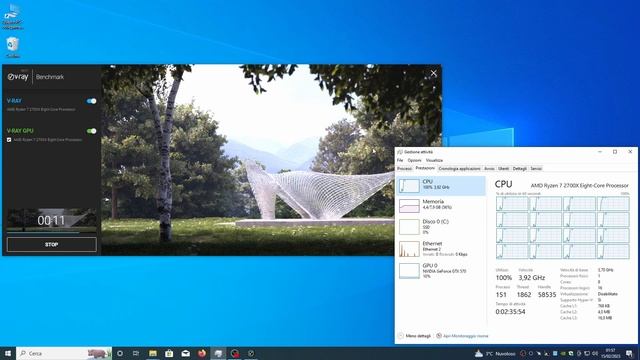Click the AMD Ryzen 7 2700X processor title
Screen dimensions: 640x360
tap(580, 185)
